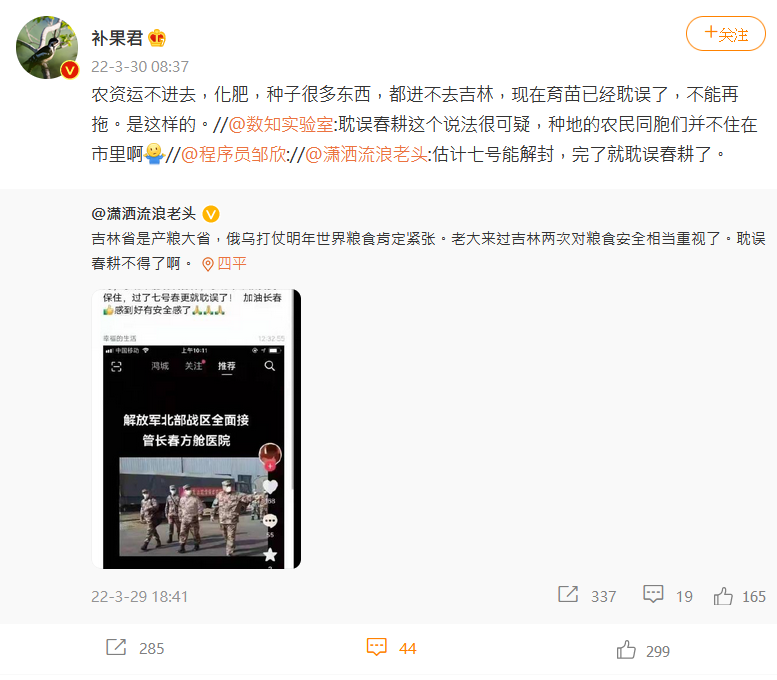
Task: Click the orange crown badge beside 补果君
Action: point(157,38)
